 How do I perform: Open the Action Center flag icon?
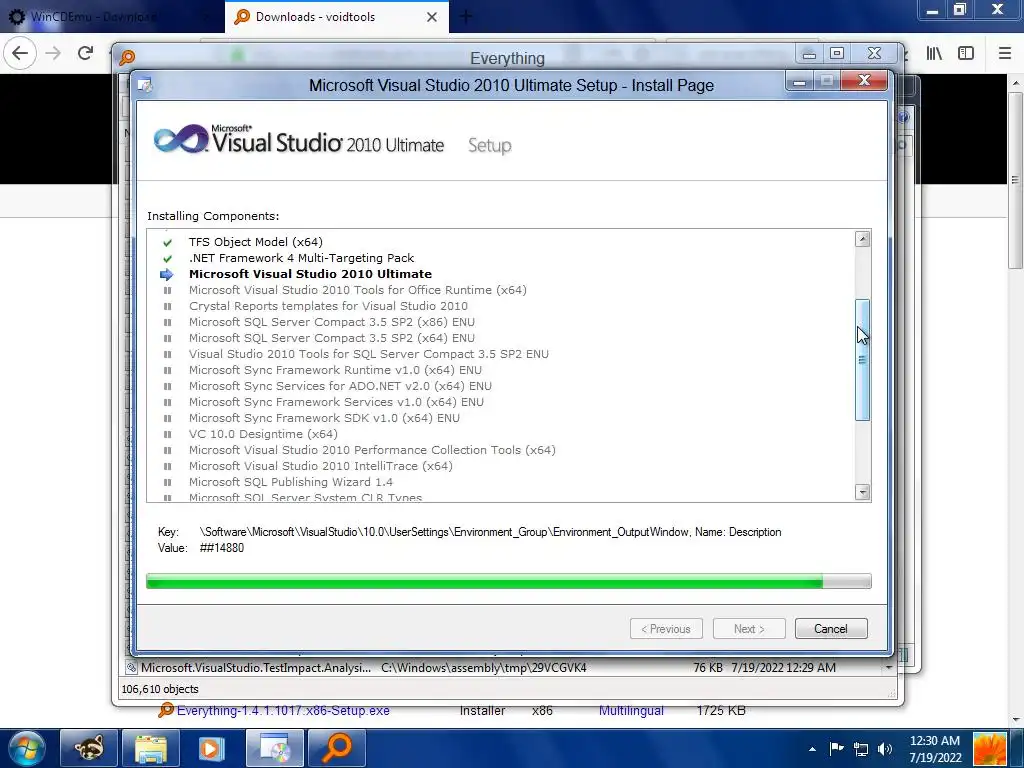click(836, 748)
